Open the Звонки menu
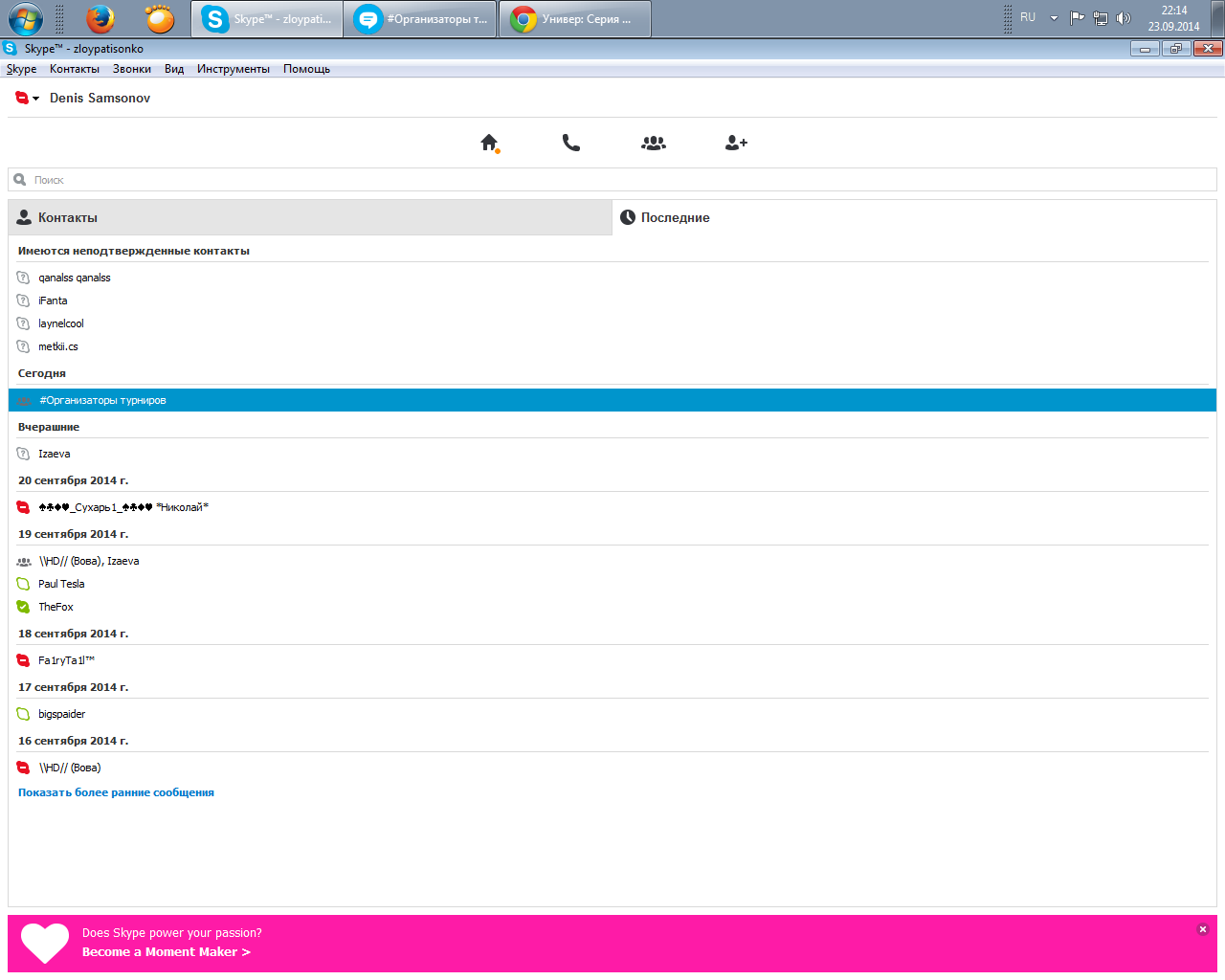 pos(132,69)
